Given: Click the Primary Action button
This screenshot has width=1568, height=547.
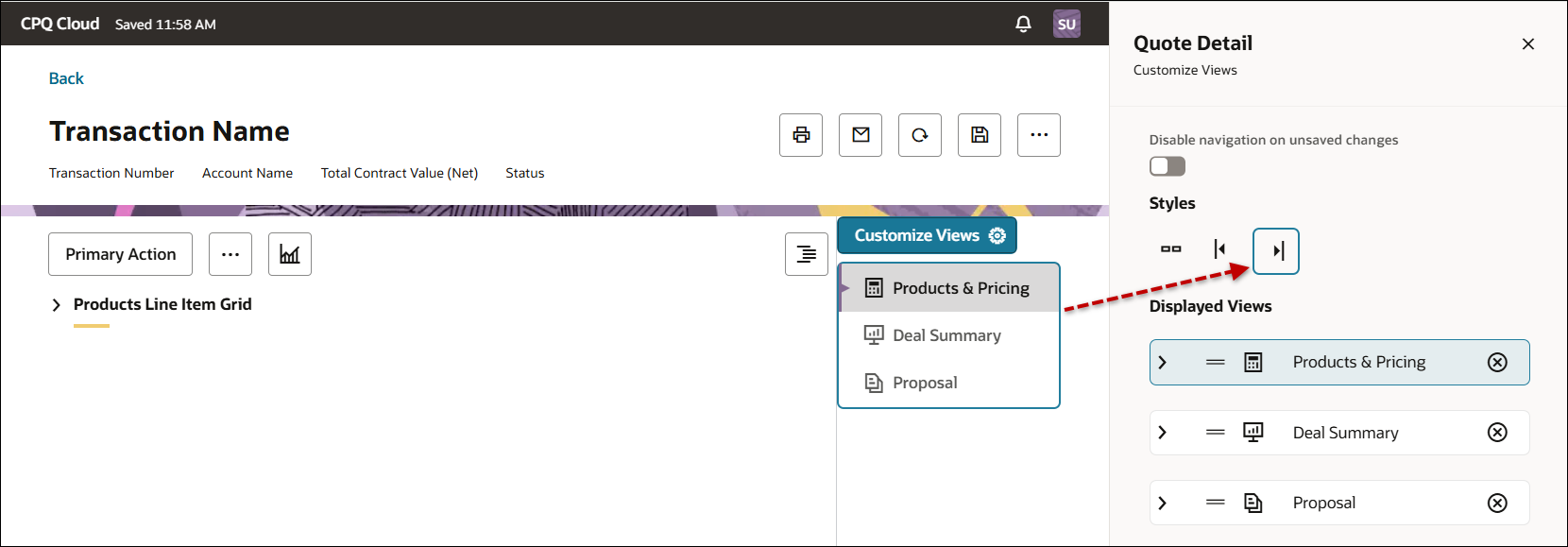Looking at the screenshot, I should (121, 254).
